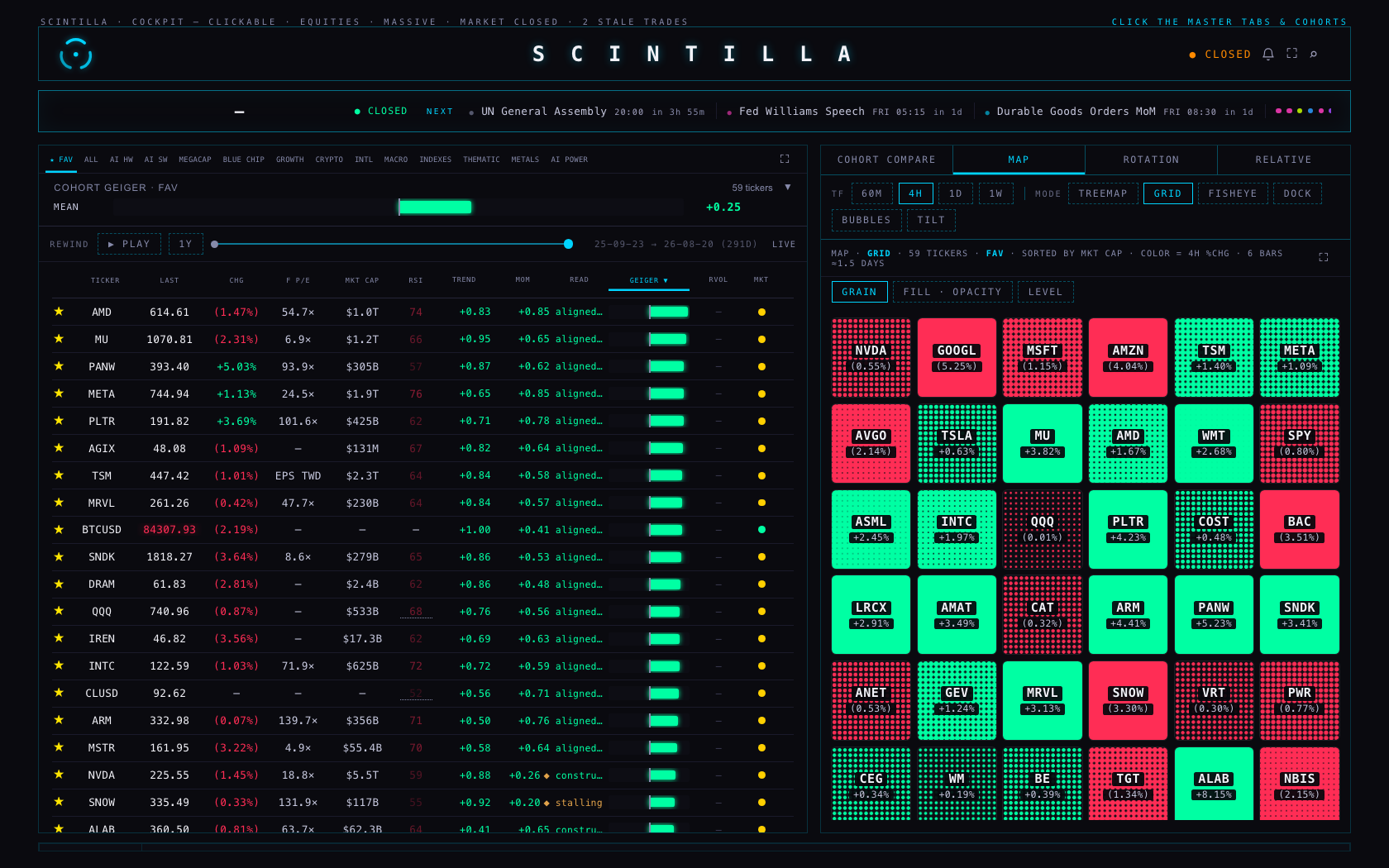Open the ALAB tile in the grid
The width and height of the screenshot is (1389, 868).
pyautogui.click(x=1214, y=784)
